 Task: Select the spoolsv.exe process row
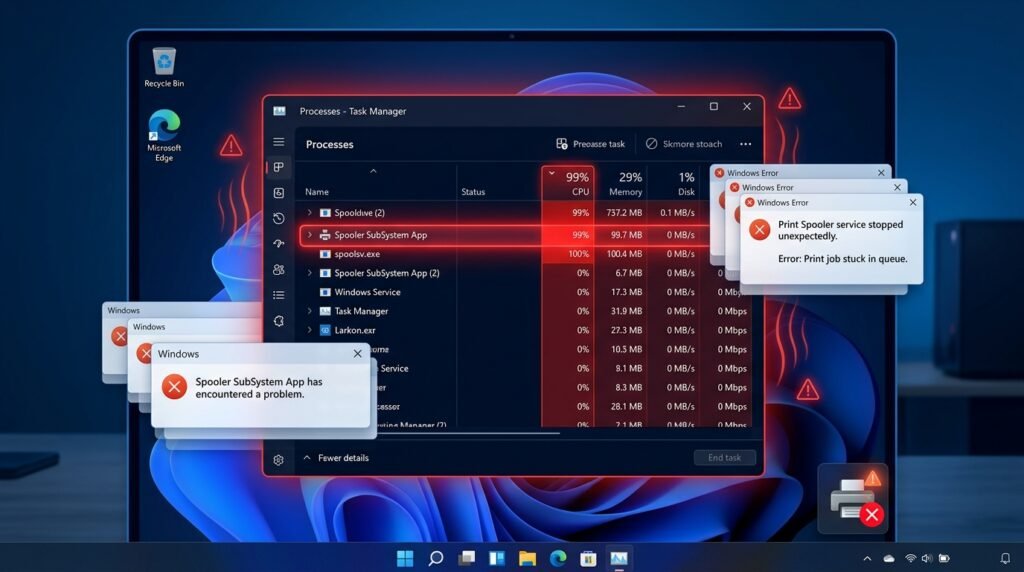504,254
